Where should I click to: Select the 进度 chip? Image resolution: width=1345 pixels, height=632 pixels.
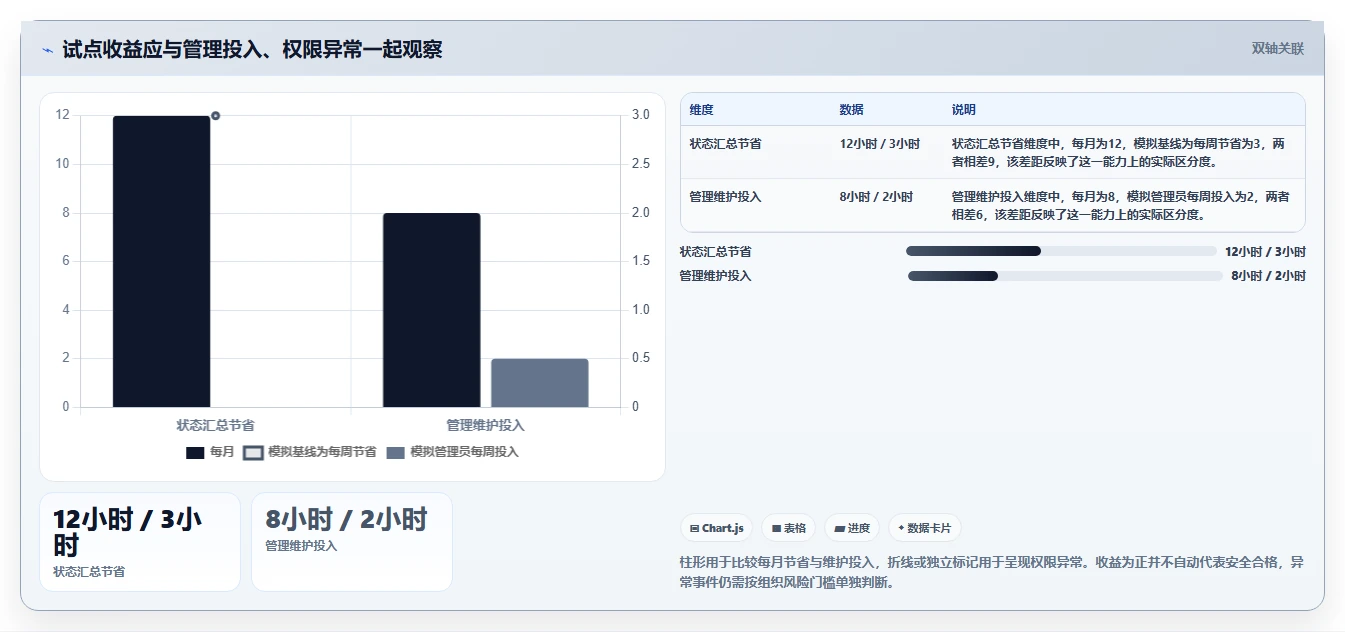(x=852, y=528)
